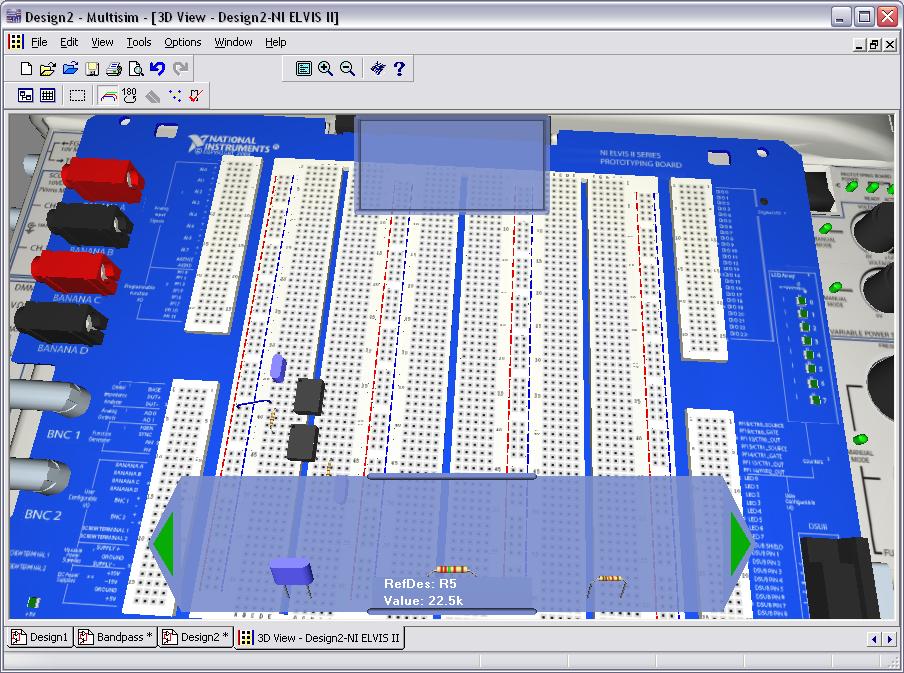Open the Tools menu

click(x=138, y=42)
